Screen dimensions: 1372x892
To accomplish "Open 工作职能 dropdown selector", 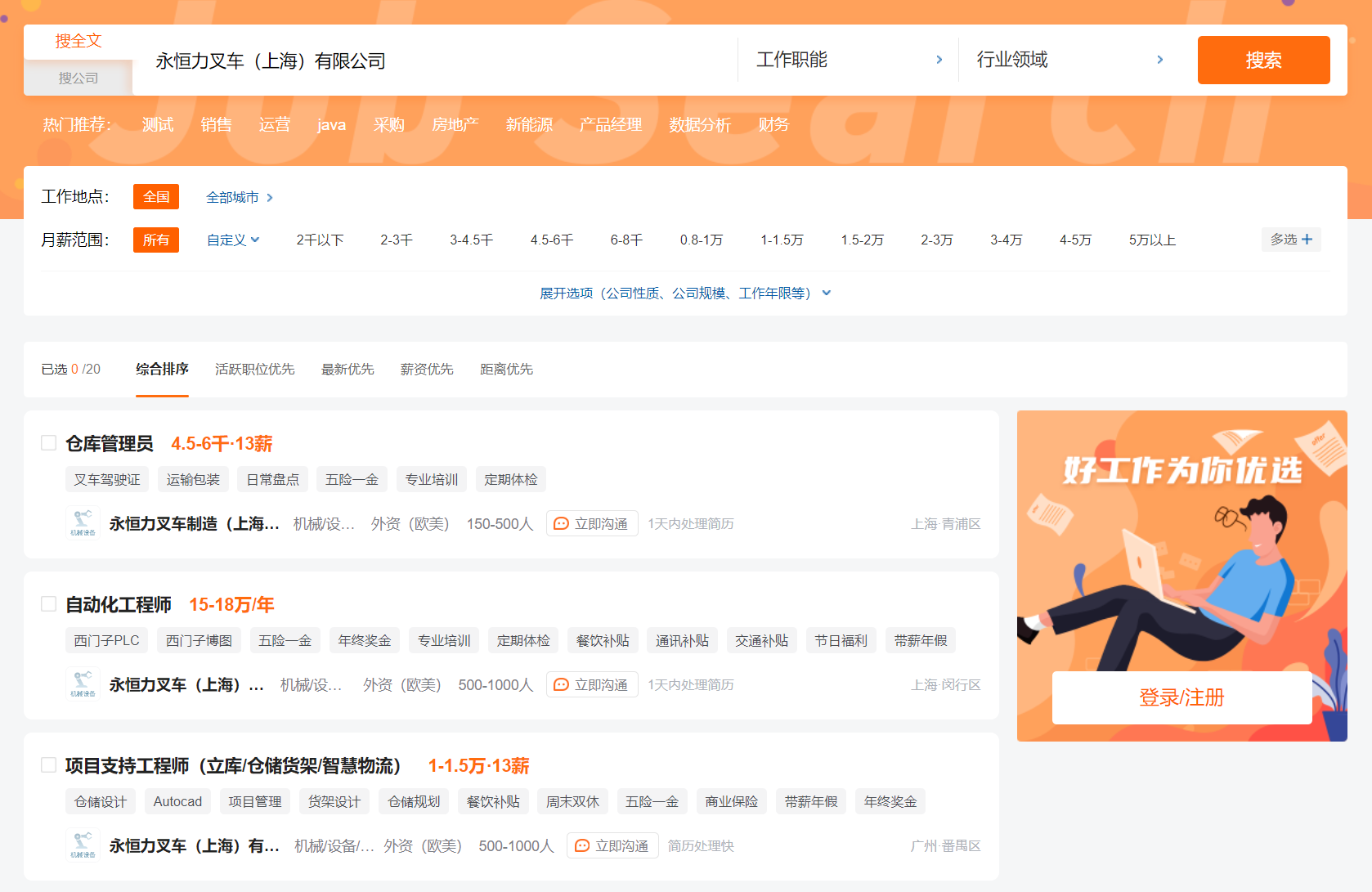I will (849, 60).
